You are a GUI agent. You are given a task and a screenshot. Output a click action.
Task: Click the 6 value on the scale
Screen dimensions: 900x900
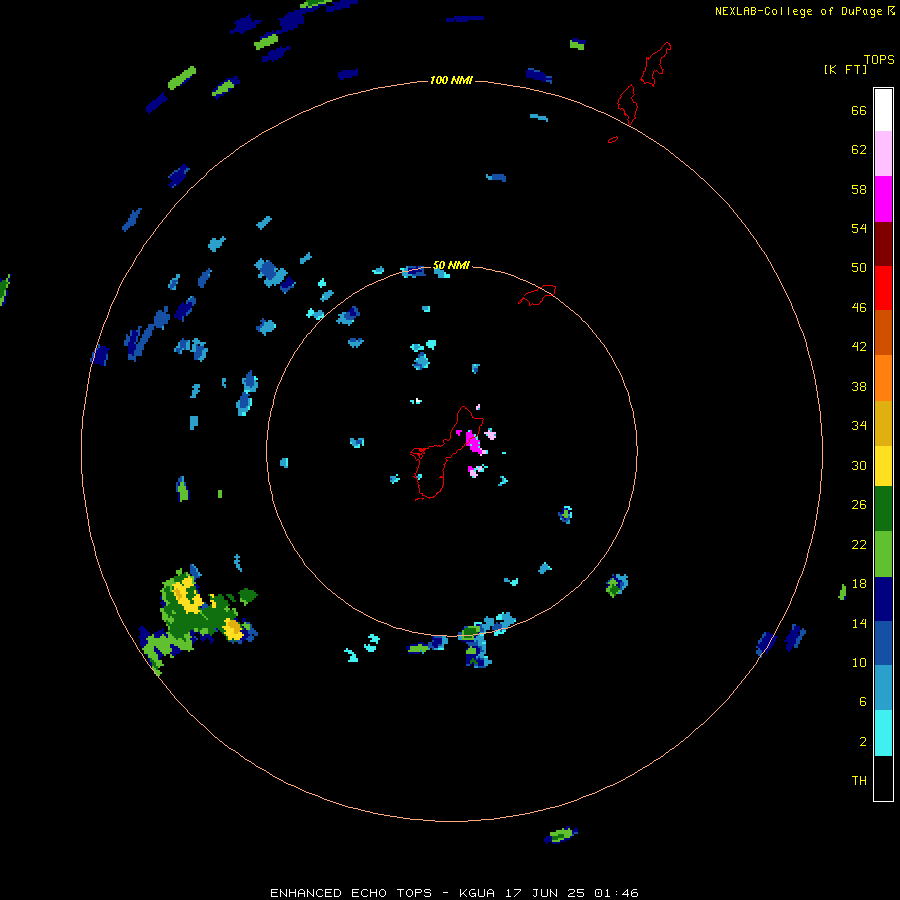pyautogui.click(x=863, y=702)
